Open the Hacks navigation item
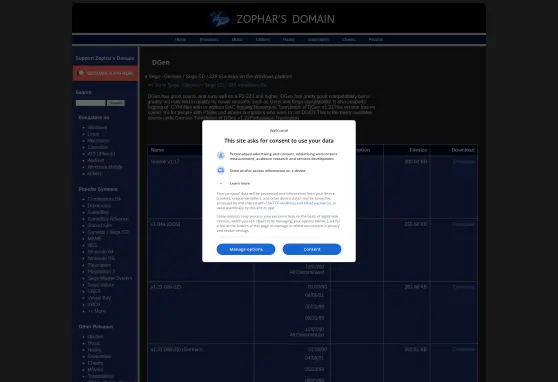The height and width of the screenshot is (382, 558). click(x=289, y=40)
